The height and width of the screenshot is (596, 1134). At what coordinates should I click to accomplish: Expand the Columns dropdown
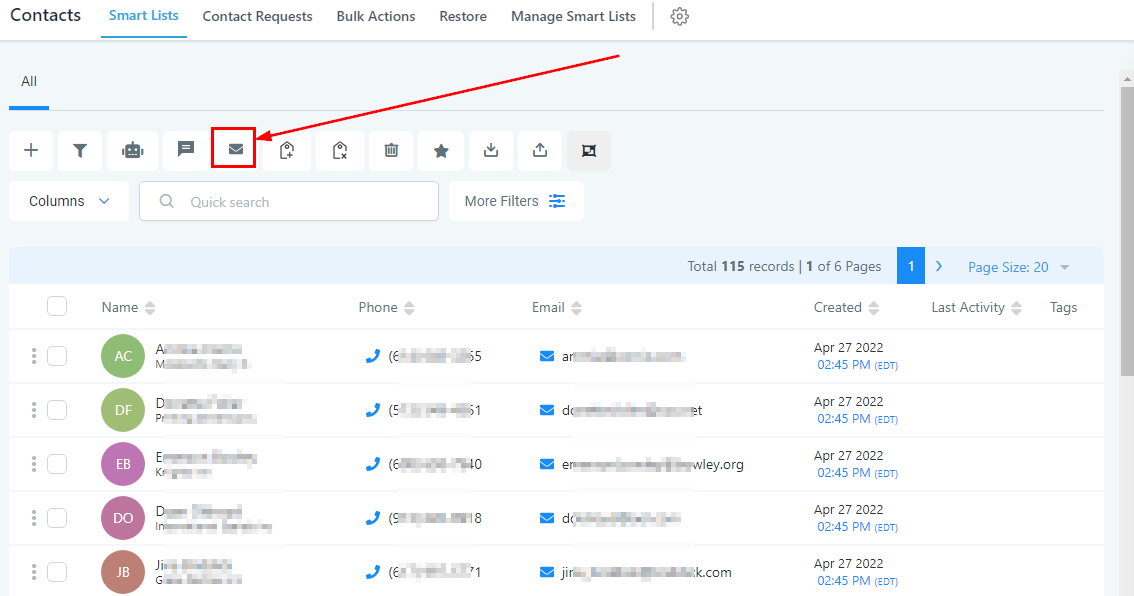(x=69, y=201)
